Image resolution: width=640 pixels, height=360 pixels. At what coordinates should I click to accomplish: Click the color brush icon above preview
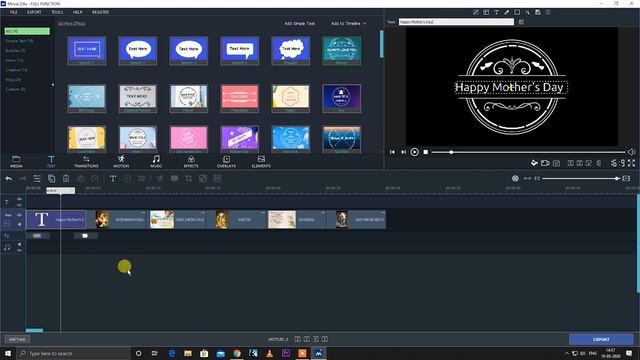[x=507, y=12]
